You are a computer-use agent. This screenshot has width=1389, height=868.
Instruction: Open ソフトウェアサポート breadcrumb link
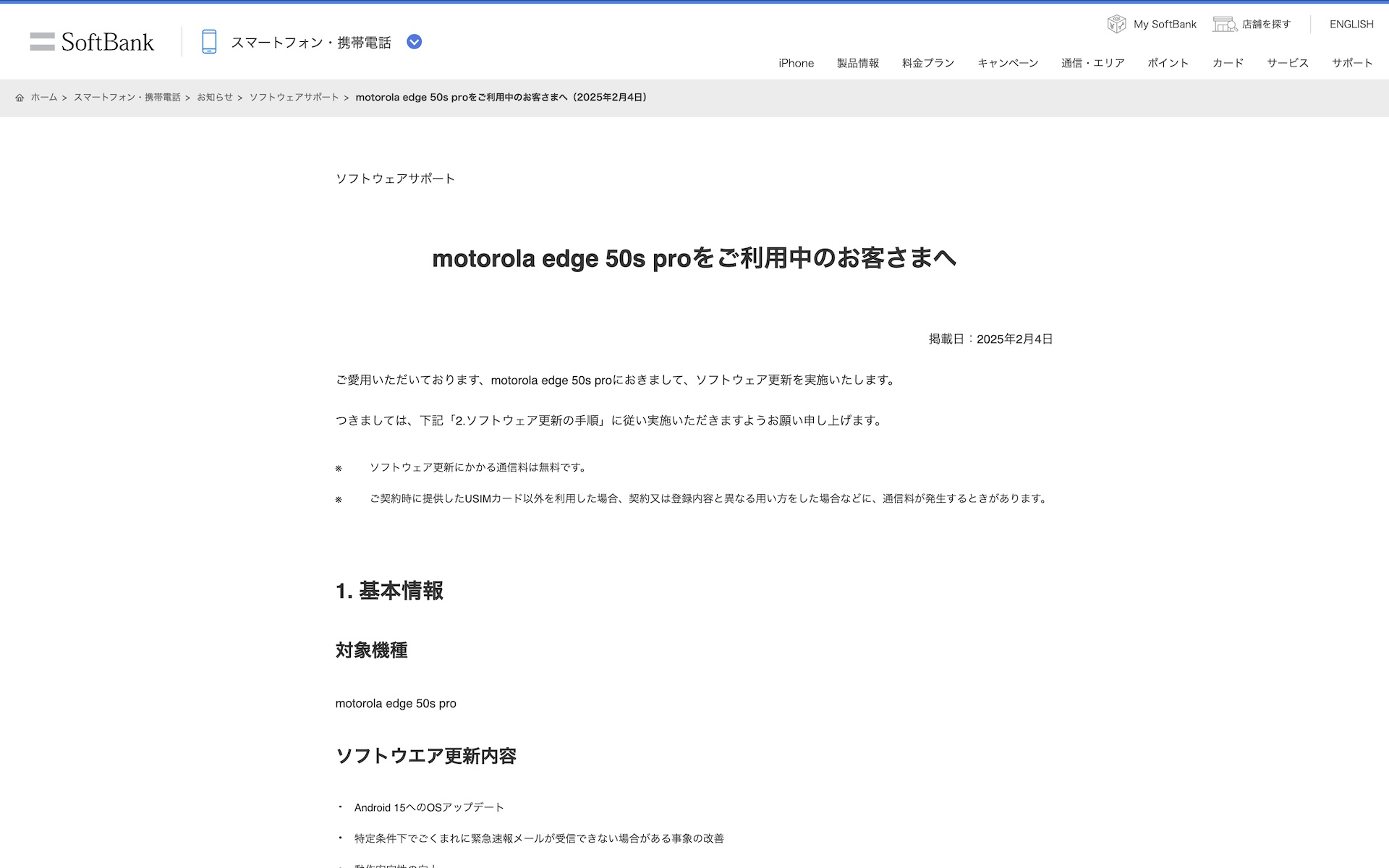(294, 98)
